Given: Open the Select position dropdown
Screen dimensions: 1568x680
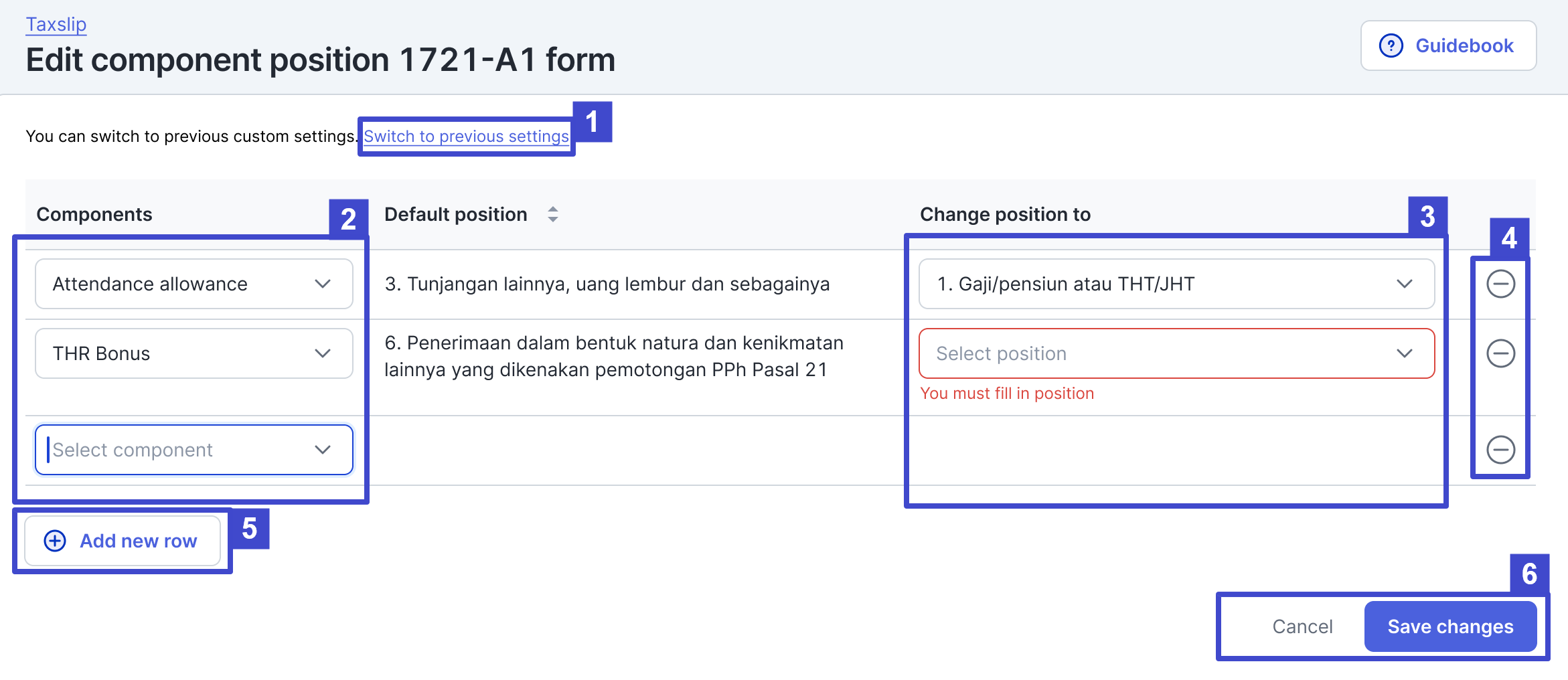Looking at the screenshot, I should pyautogui.click(x=1176, y=353).
